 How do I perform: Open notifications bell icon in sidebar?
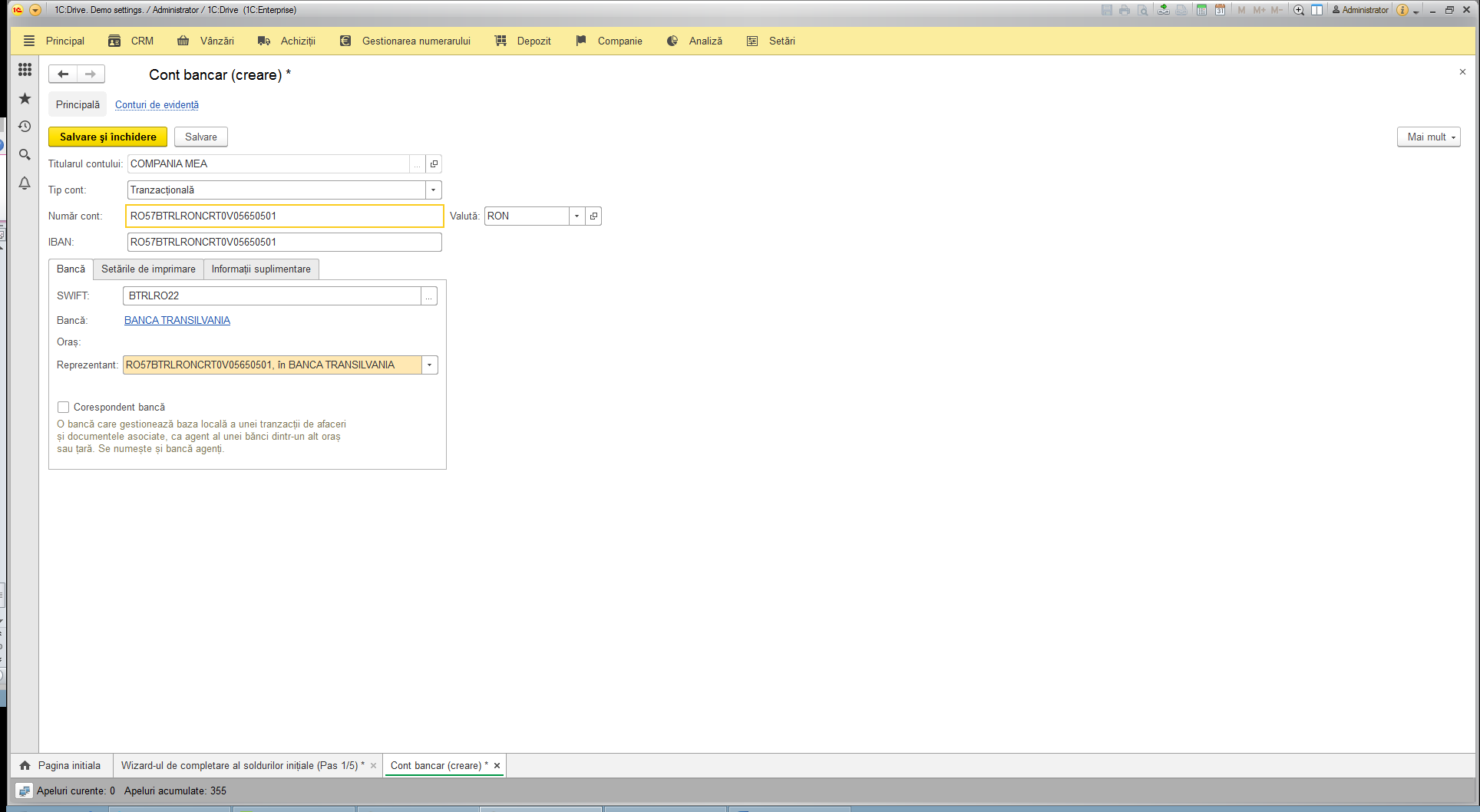(25, 183)
